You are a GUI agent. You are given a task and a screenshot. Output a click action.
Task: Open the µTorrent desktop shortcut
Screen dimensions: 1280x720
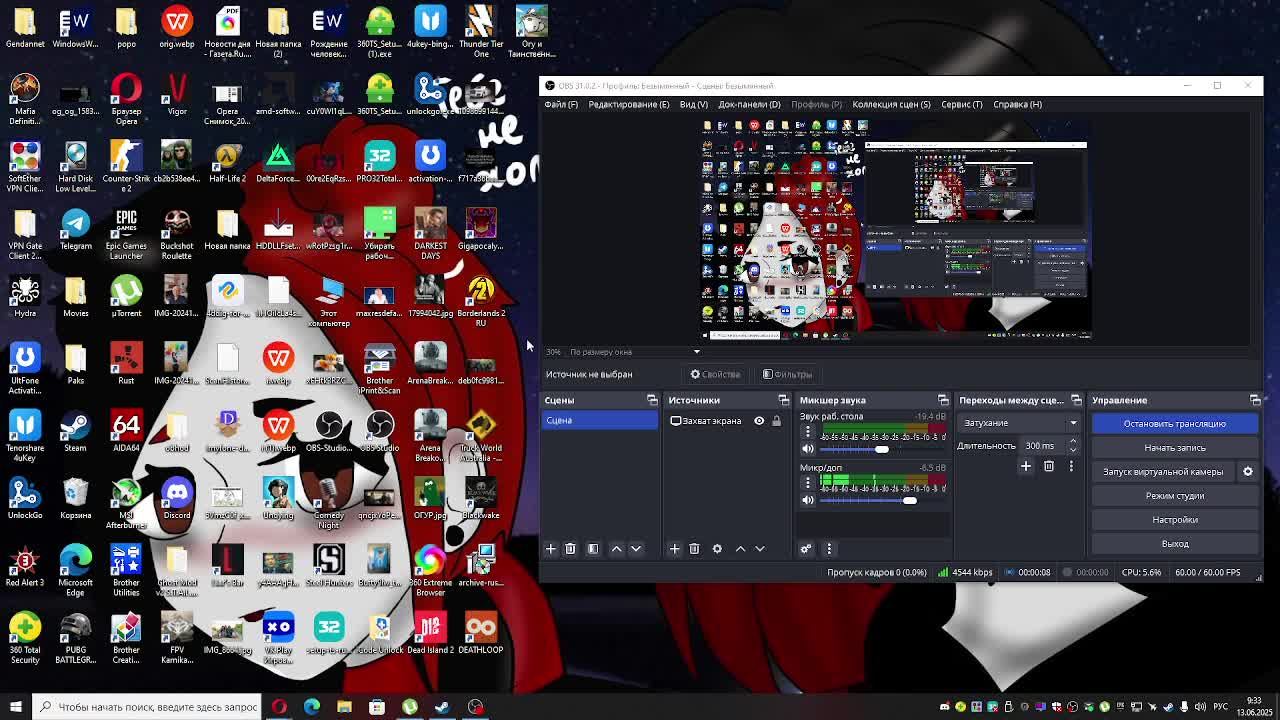pyautogui.click(x=126, y=296)
